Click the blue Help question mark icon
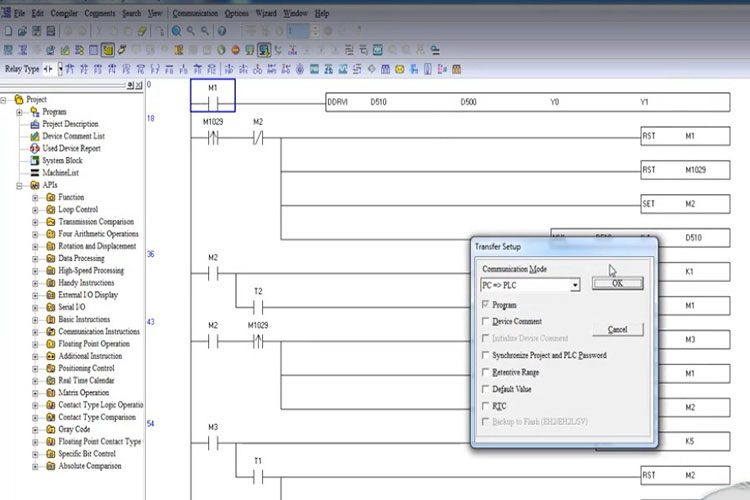 point(221,31)
